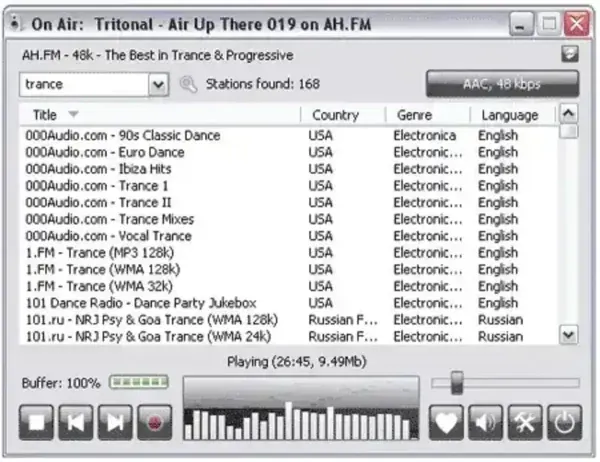The width and height of the screenshot is (600, 462).
Task: Click the green buffer progress indicator
Action: (139, 382)
